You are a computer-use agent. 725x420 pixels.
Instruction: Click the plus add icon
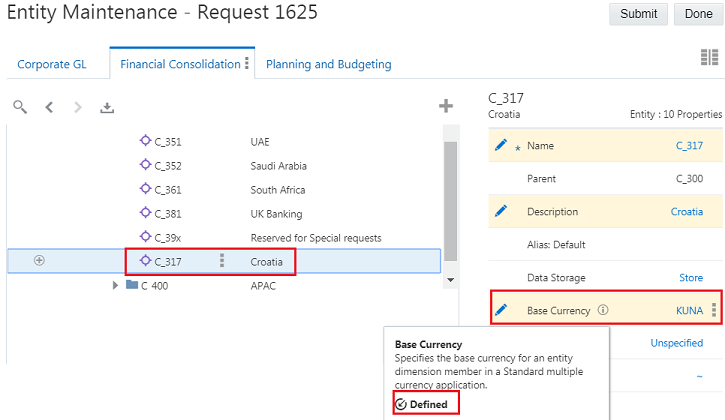coord(446,106)
